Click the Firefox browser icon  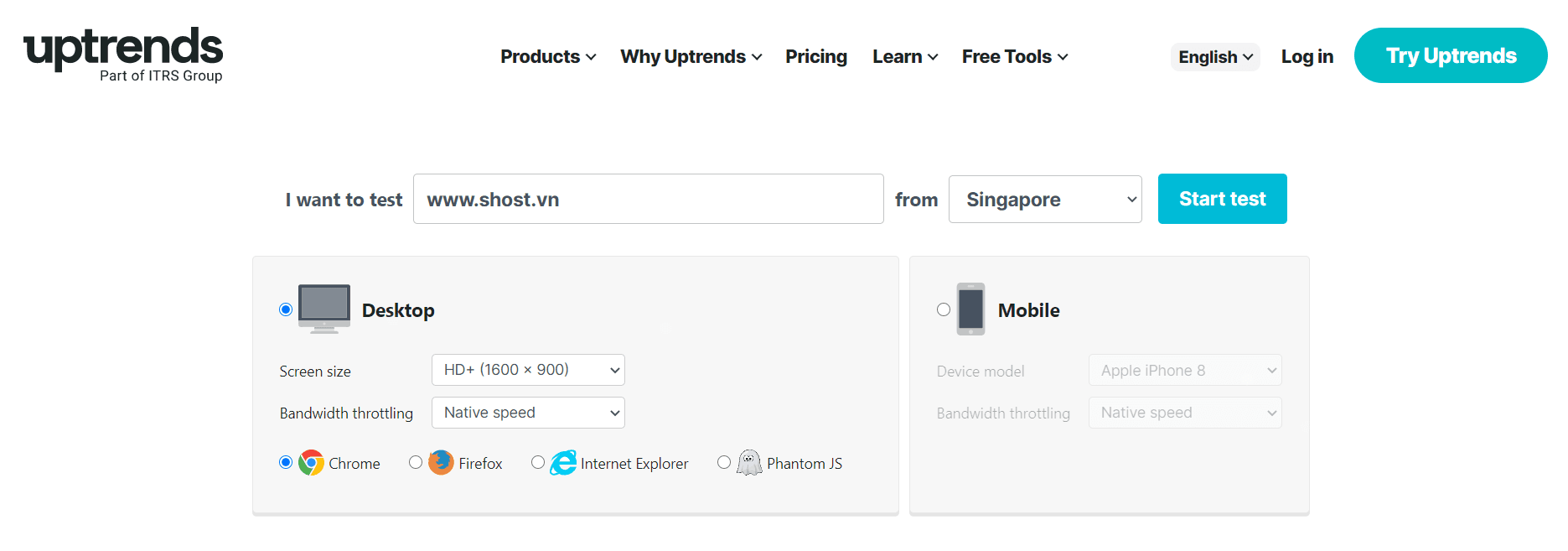point(441,463)
